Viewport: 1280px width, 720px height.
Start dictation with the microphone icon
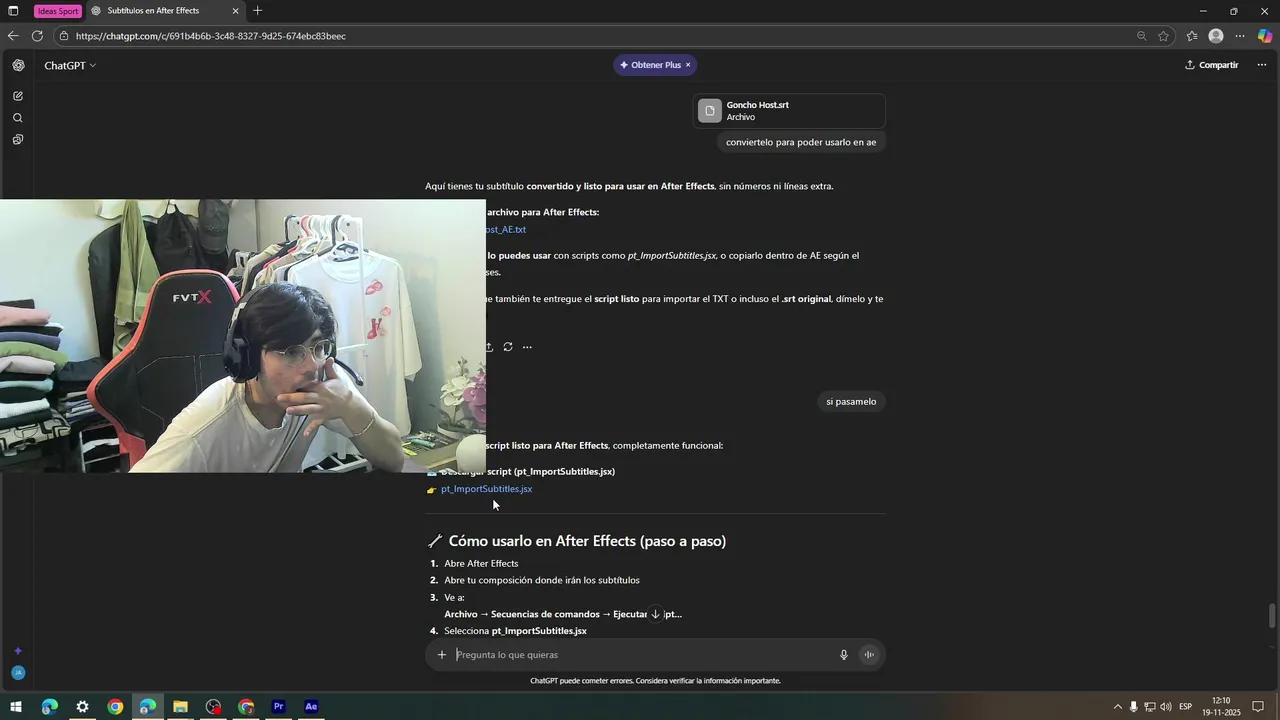pos(844,655)
